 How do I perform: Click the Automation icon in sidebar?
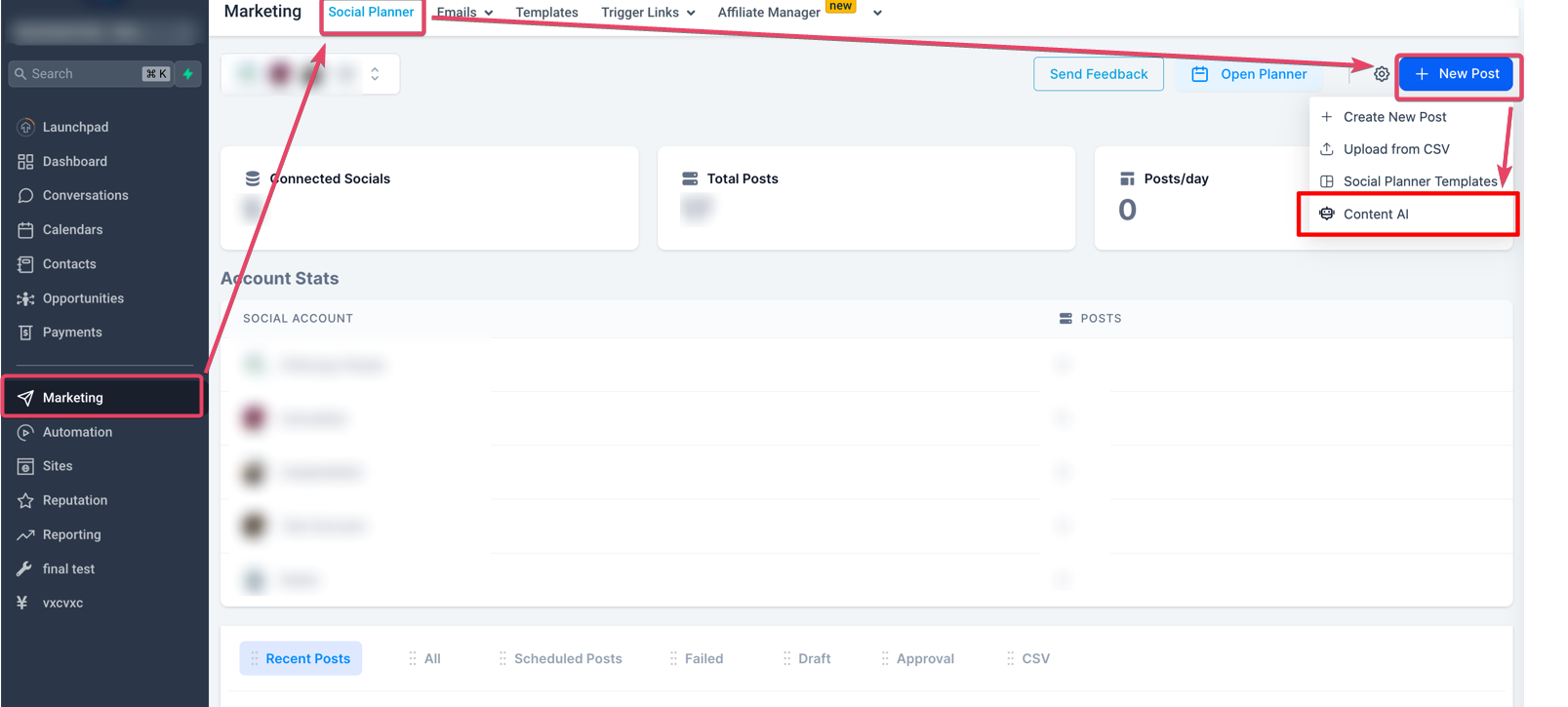click(25, 432)
